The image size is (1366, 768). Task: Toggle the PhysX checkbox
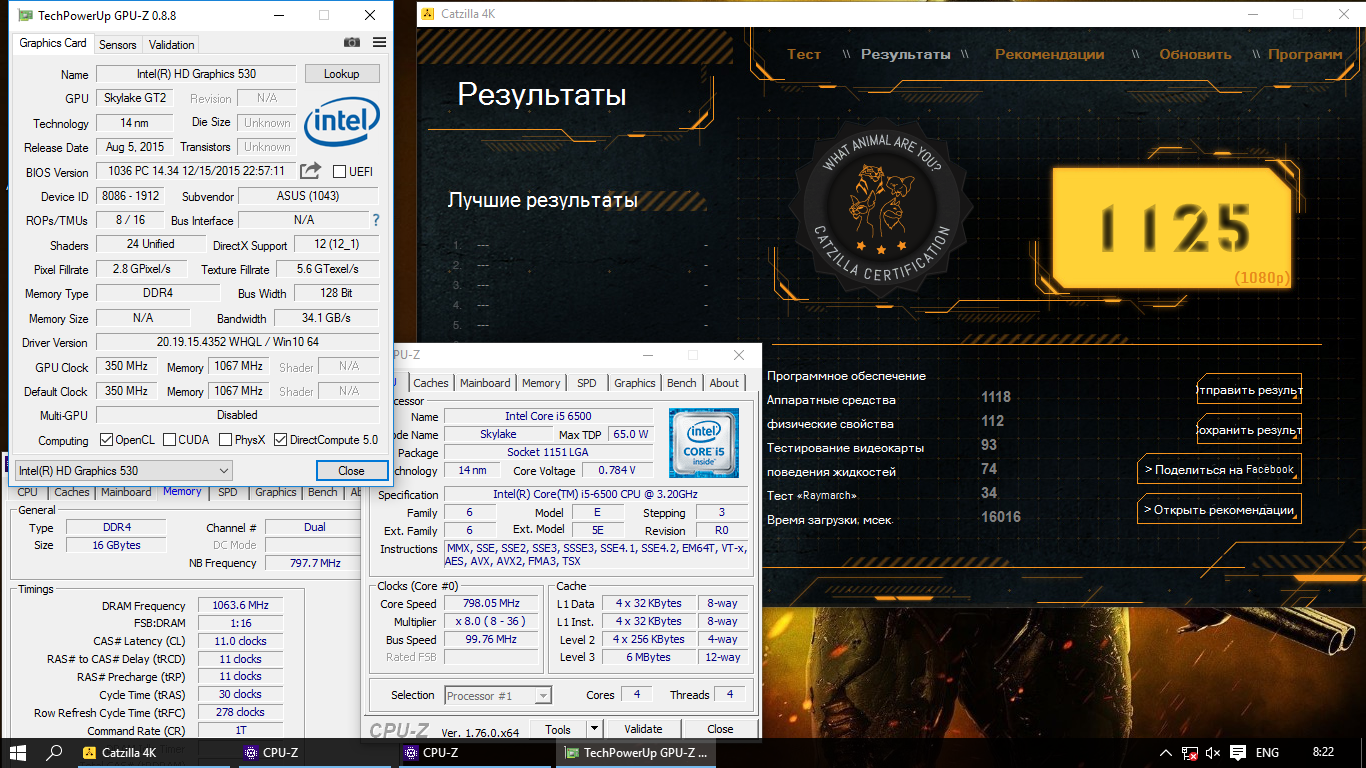click(226, 440)
